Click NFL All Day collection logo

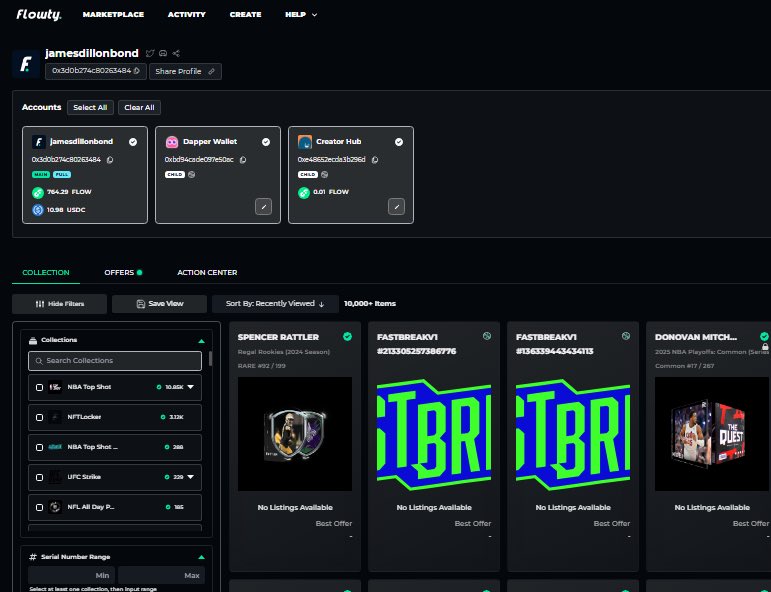[x=55, y=507]
